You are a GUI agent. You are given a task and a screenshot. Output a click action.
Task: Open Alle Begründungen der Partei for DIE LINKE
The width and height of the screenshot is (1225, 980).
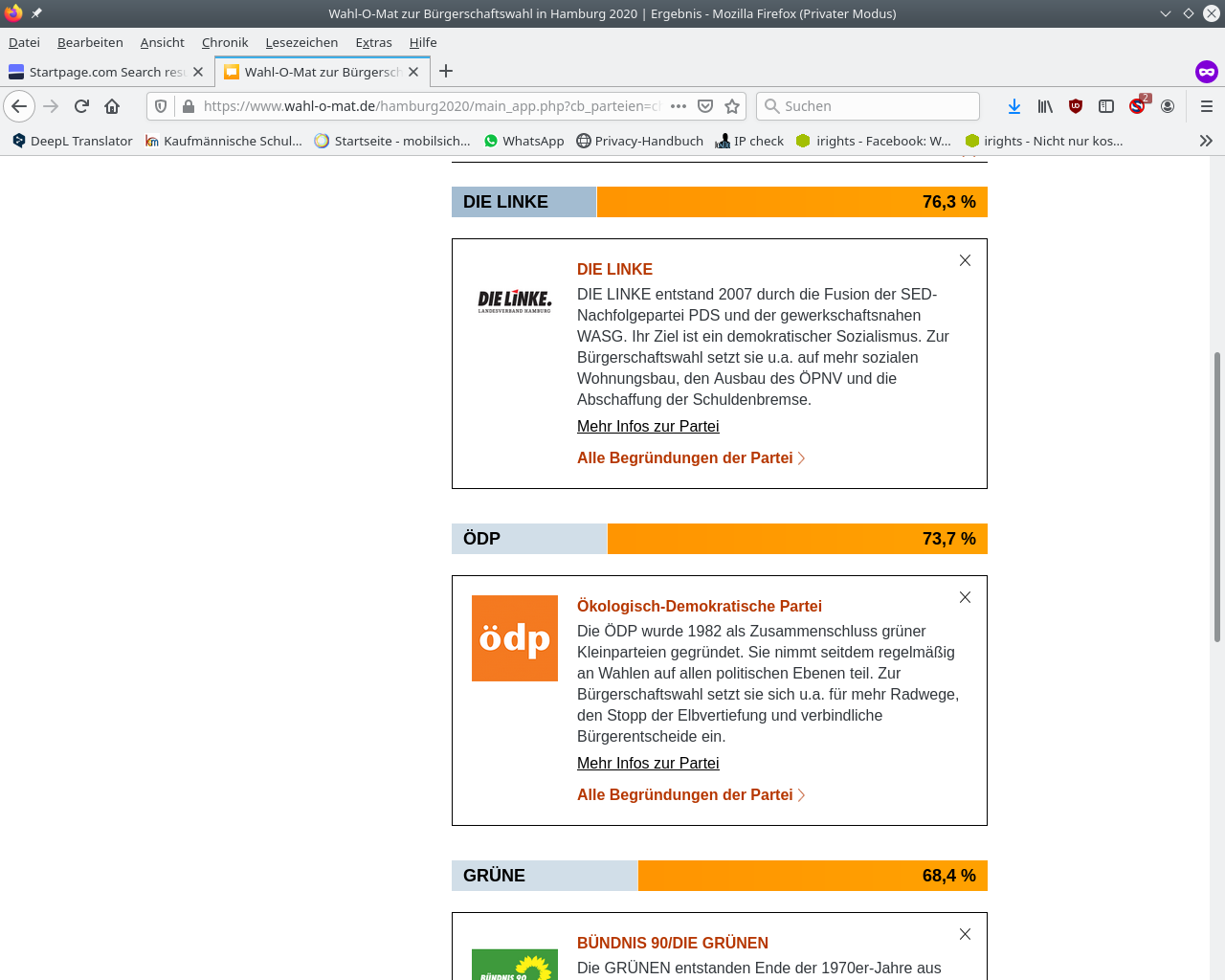(691, 458)
